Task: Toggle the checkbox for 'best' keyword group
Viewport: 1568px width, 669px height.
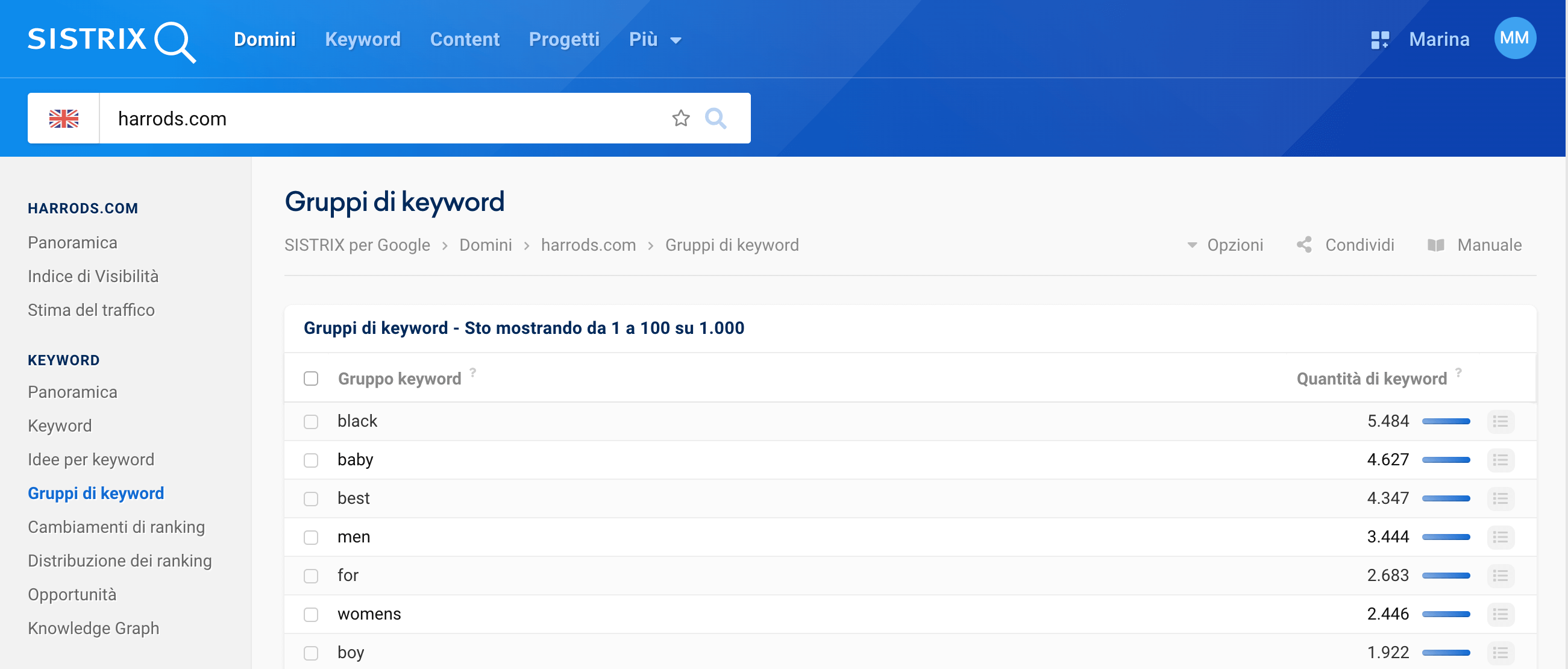Action: pyautogui.click(x=311, y=498)
